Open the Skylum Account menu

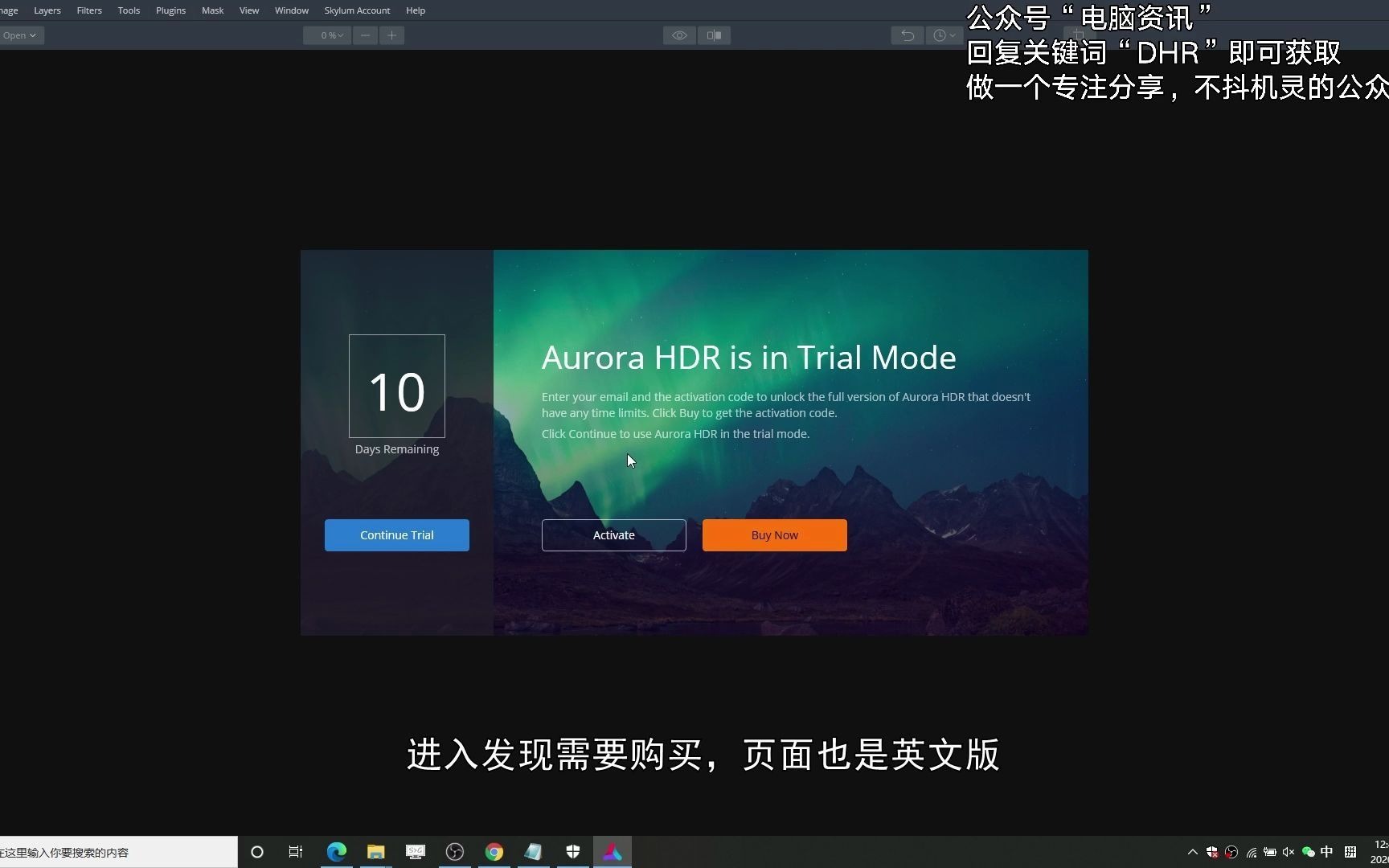tap(357, 10)
